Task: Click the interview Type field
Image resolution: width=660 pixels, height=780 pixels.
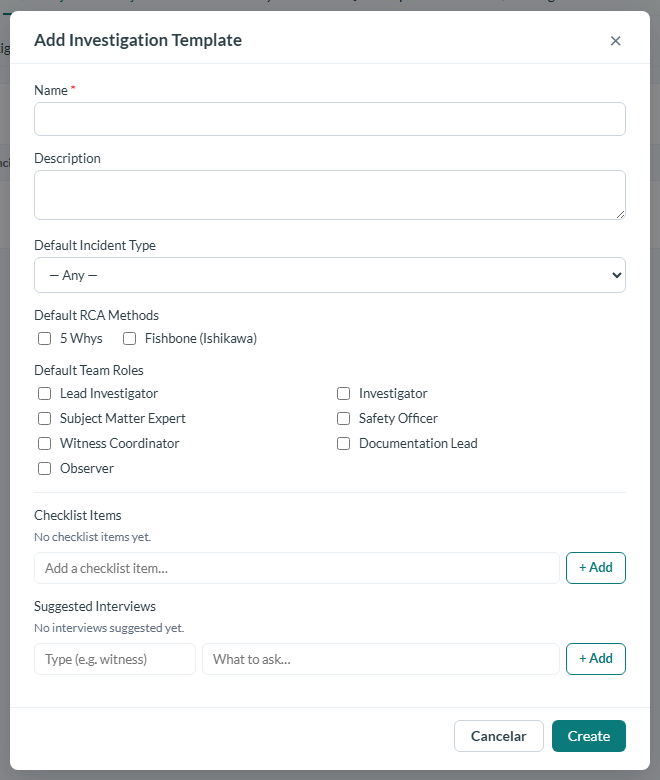Action: [115, 659]
